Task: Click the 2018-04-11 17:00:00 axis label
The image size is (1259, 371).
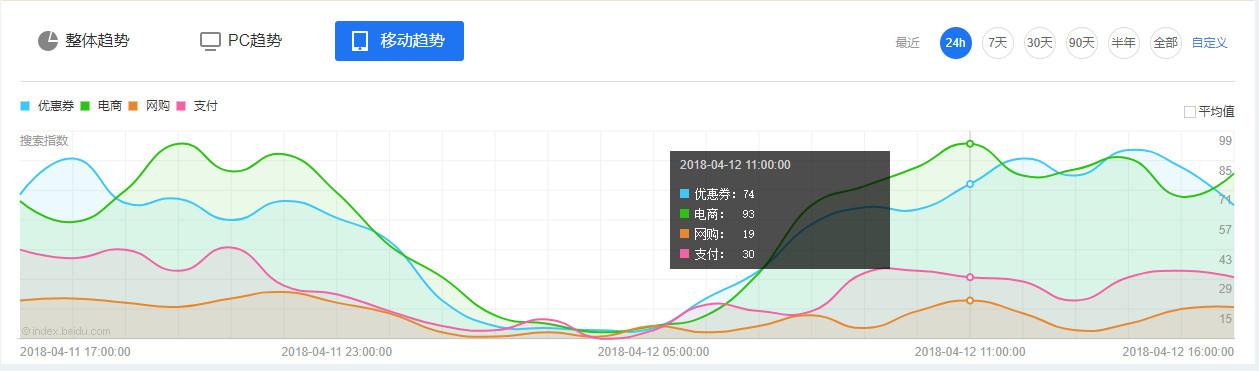Action: (x=75, y=352)
